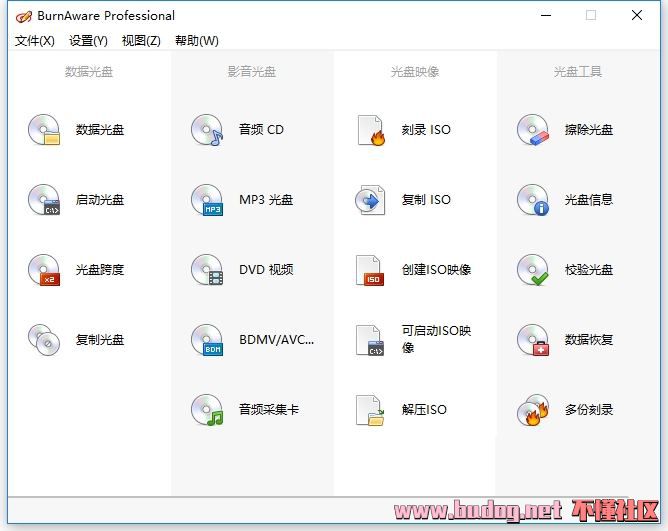The height and width of the screenshot is (531, 668).
Task: Choose the 数据恢复 label
Action: [589, 340]
